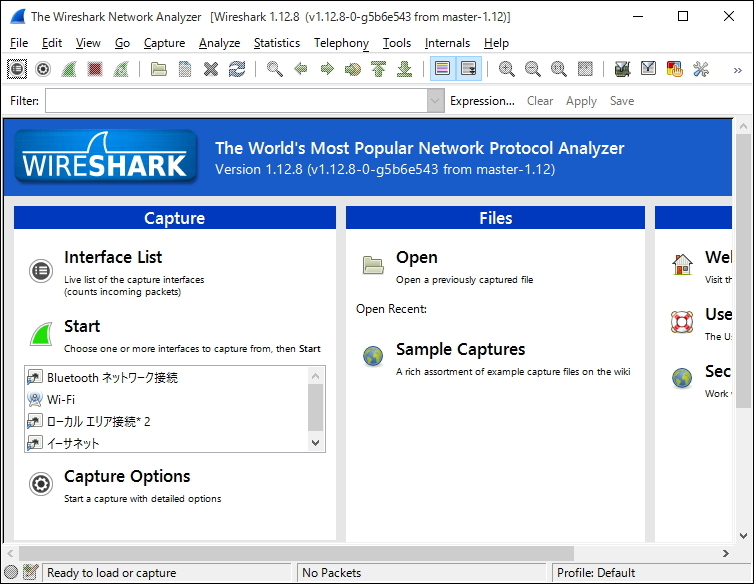Screen dimensions: 754x584
Task: Open a capture file via toolbar folder icon
Action: 159,69
